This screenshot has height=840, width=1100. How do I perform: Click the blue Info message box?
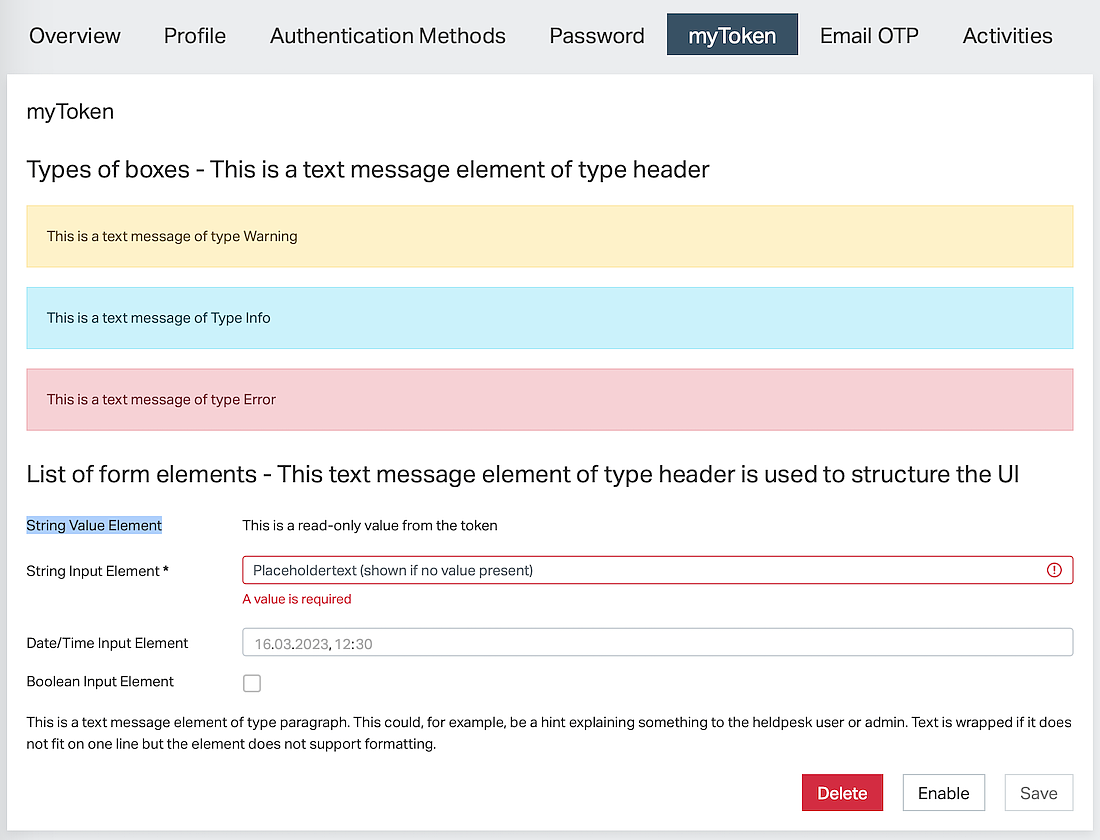pyautogui.click(x=550, y=318)
